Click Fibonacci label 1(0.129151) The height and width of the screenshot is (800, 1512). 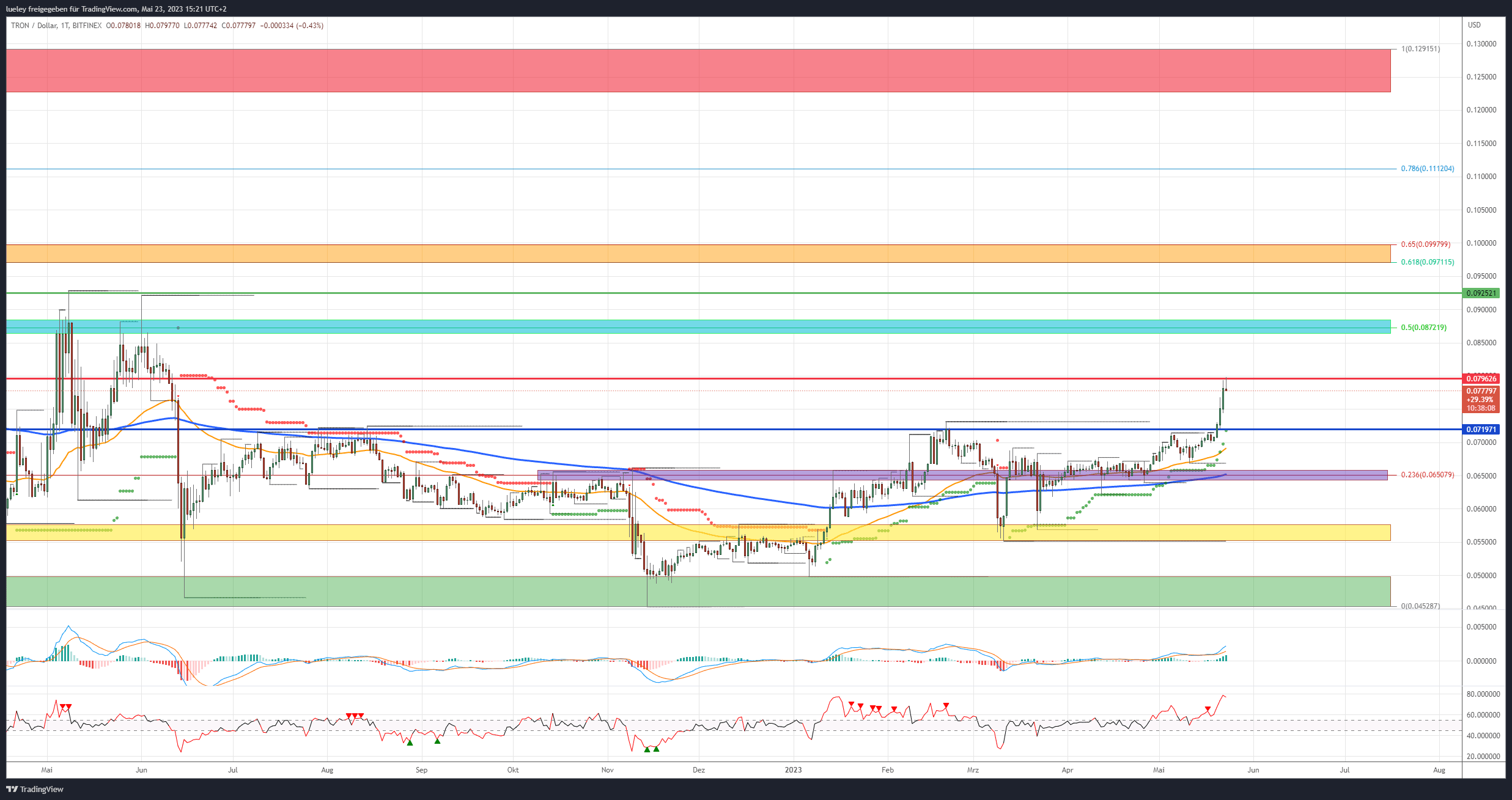pos(1420,49)
